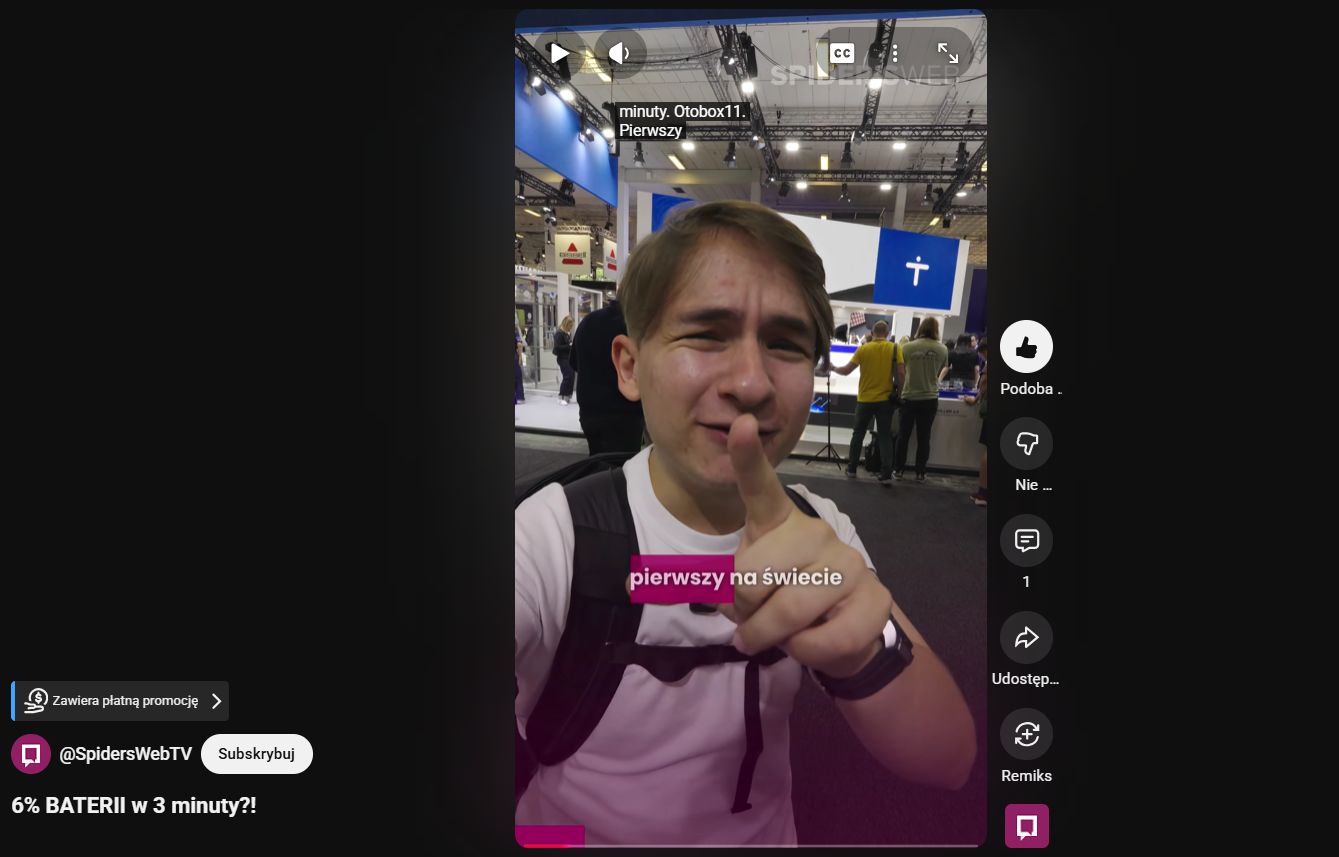Image resolution: width=1339 pixels, height=857 pixels.
Task: Start a remix with the Remiks icon
Action: click(x=1026, y=734)
